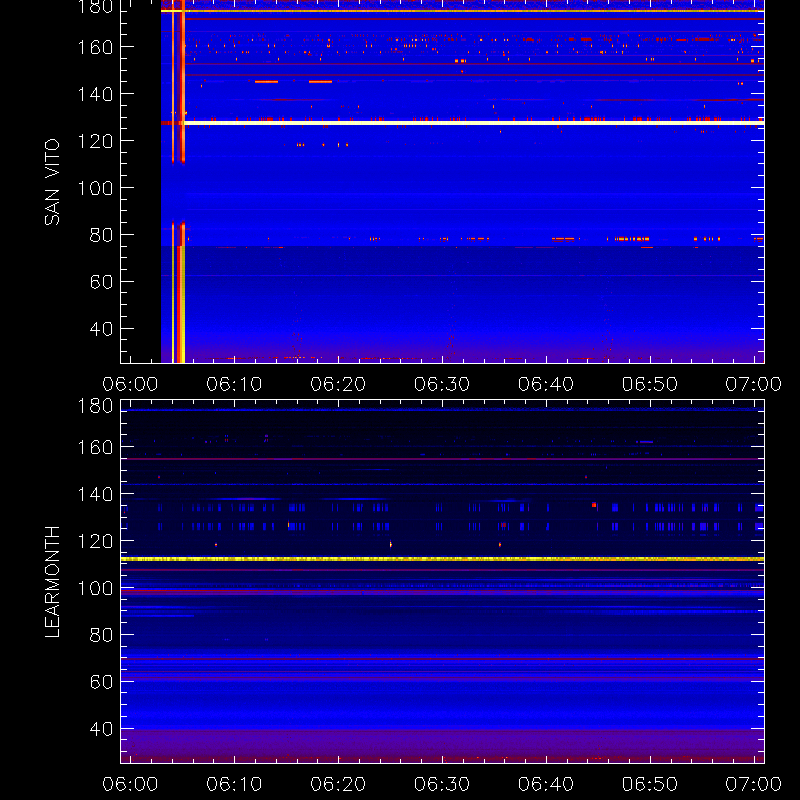Select the 40 tick label on LEARMONTH plot
Image resolution: width=800 pixels, height=800 pixels.
pyautogui.click(x=101, y=729)
